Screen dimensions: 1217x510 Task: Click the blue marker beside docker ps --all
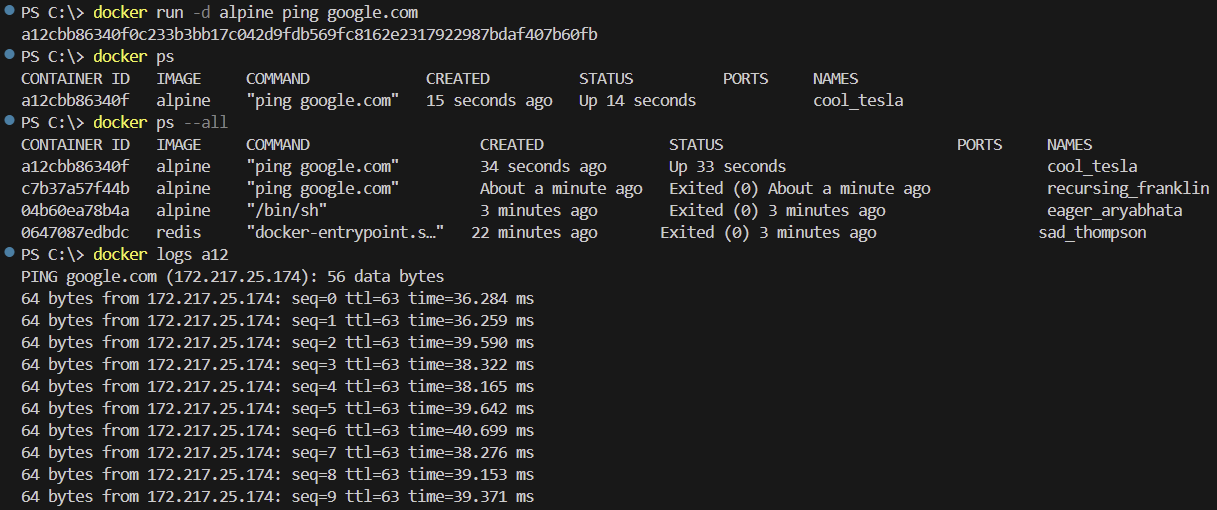(9, 122)
